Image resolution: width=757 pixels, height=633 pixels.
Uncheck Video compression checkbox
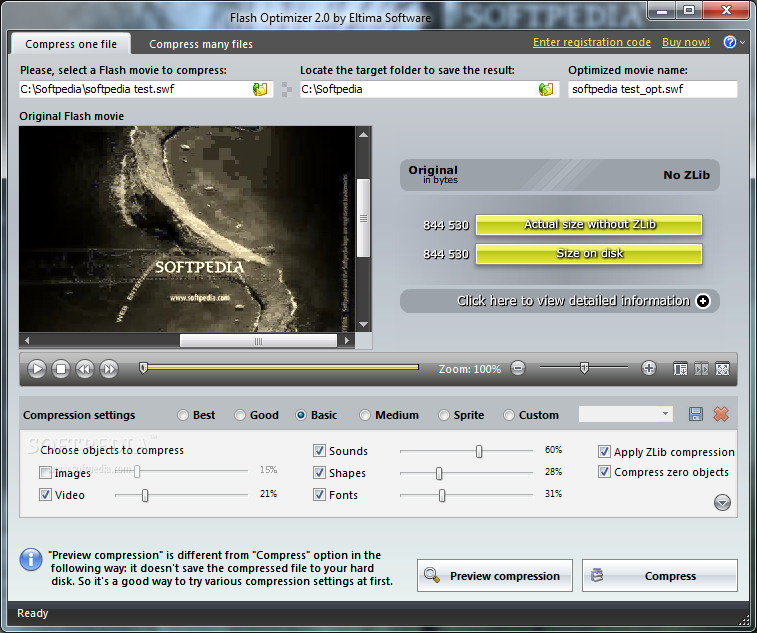(45, 494)
